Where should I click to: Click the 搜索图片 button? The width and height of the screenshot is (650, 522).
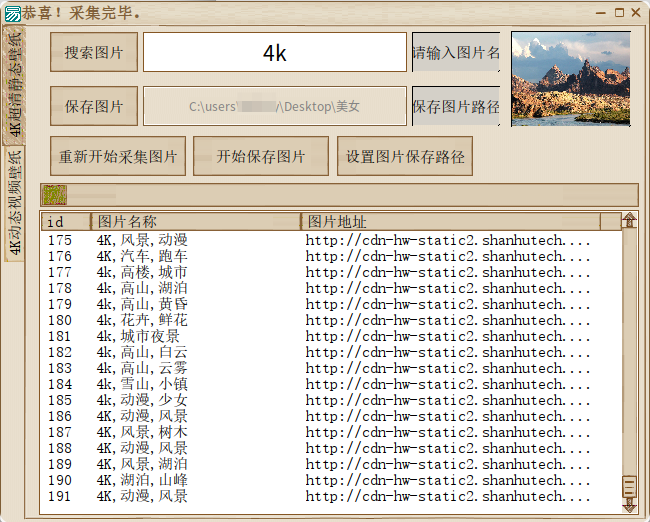click(94, 53)
